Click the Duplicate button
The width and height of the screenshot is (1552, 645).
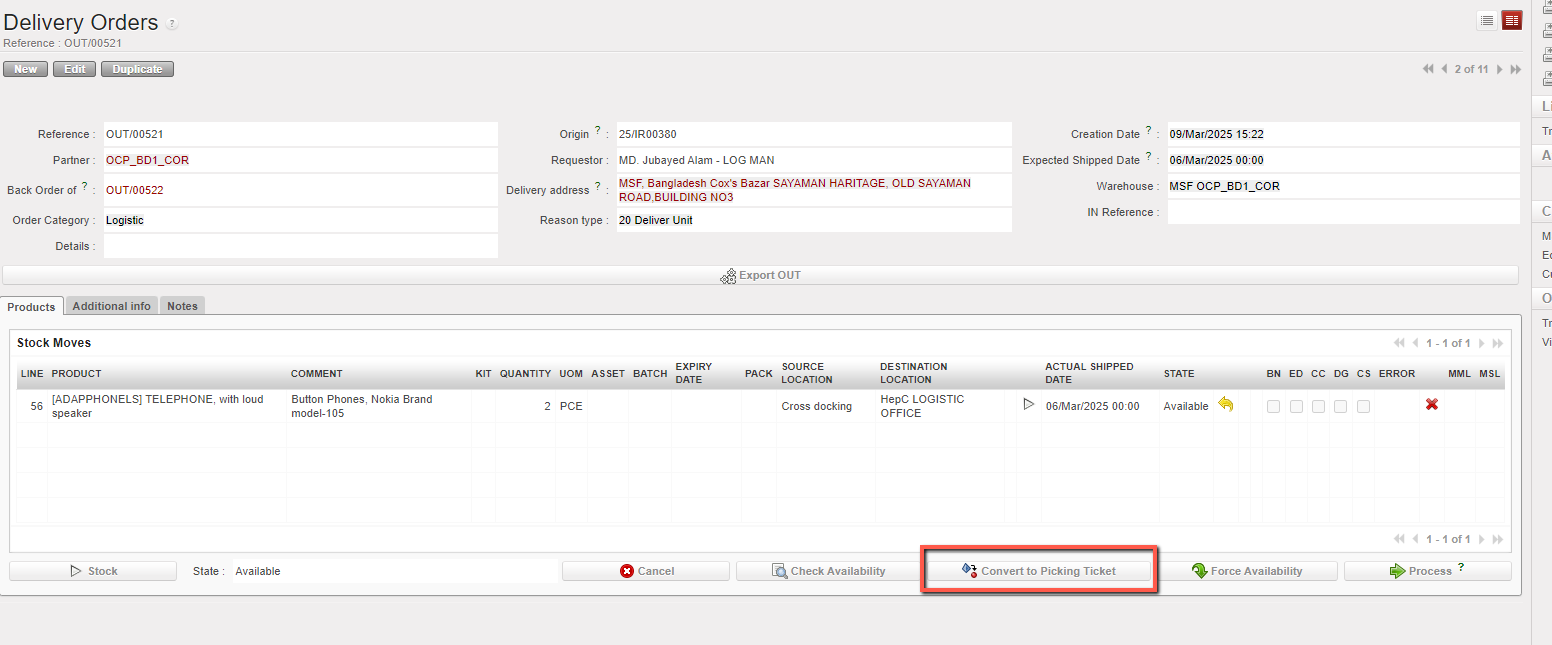coord(137,69)
